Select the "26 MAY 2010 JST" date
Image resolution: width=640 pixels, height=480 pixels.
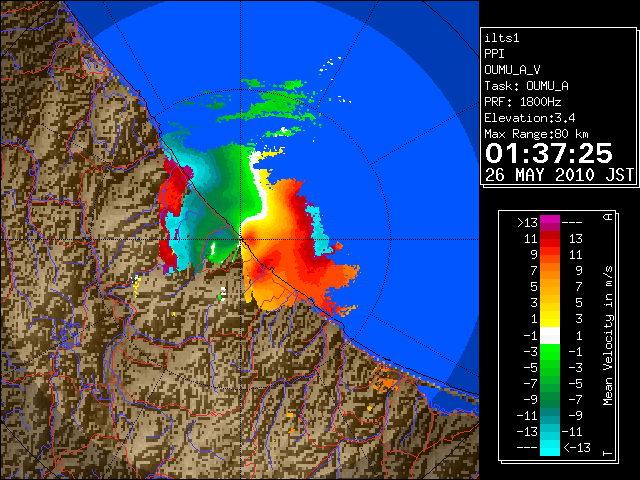point(560,175)
